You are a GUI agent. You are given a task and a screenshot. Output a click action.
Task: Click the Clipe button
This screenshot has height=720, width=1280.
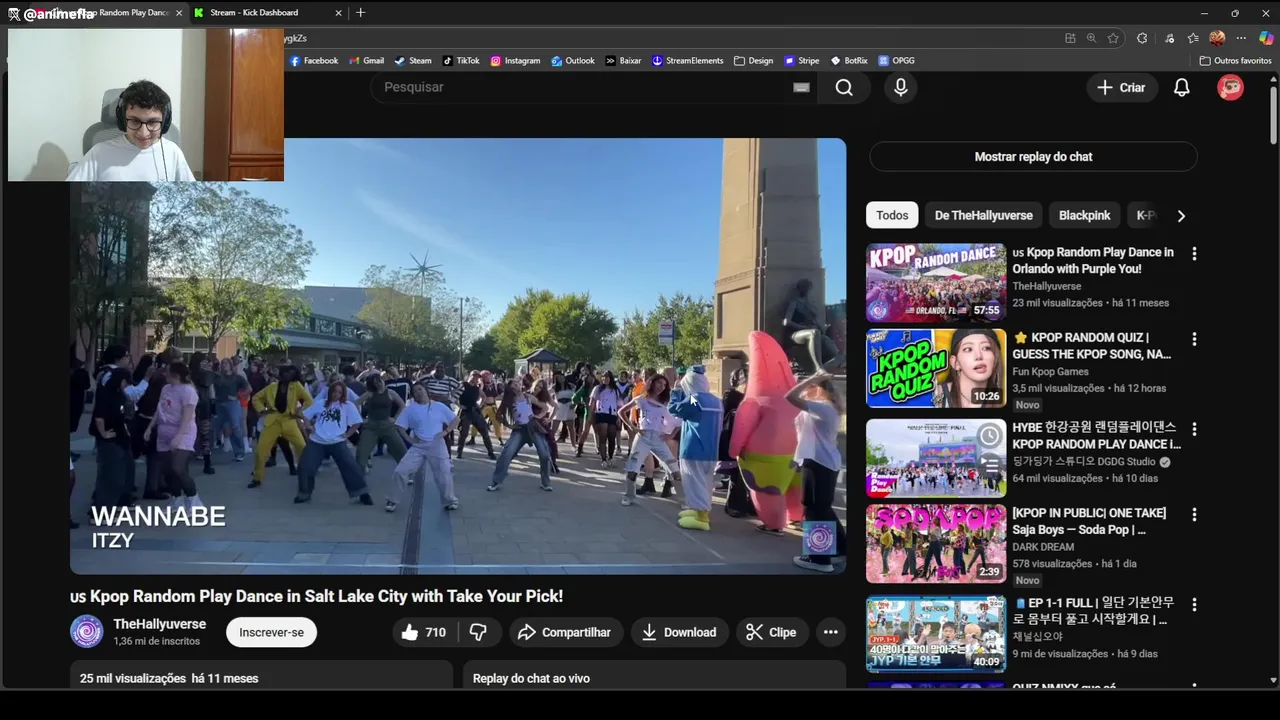(772, 632)
